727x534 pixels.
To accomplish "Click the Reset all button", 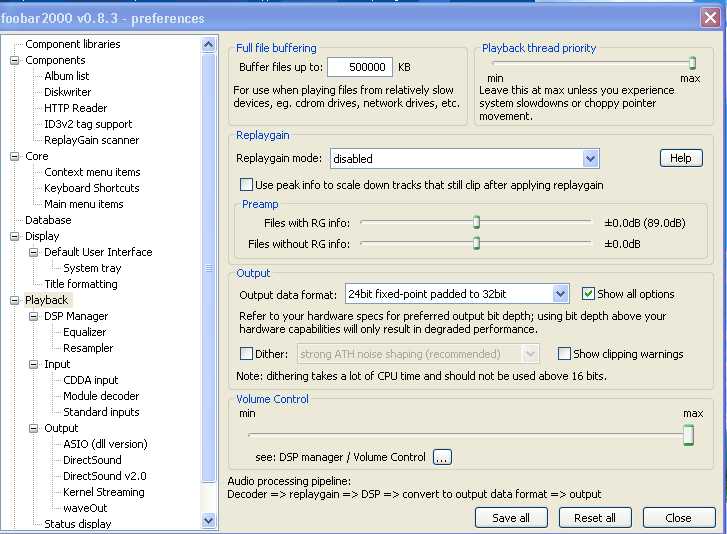I will tap(595, 518).
